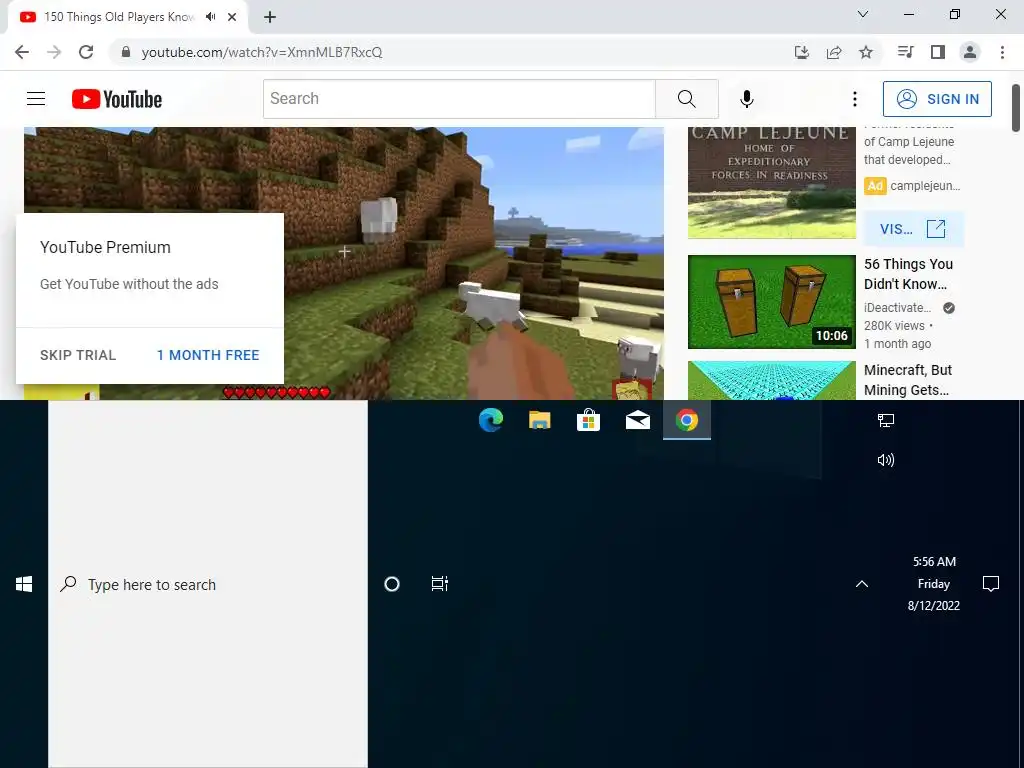The width and height of the screenshot is (1024, 768).
Task: Launch Microsoft Edge from taskbar
Action: (x=491, y=420)
